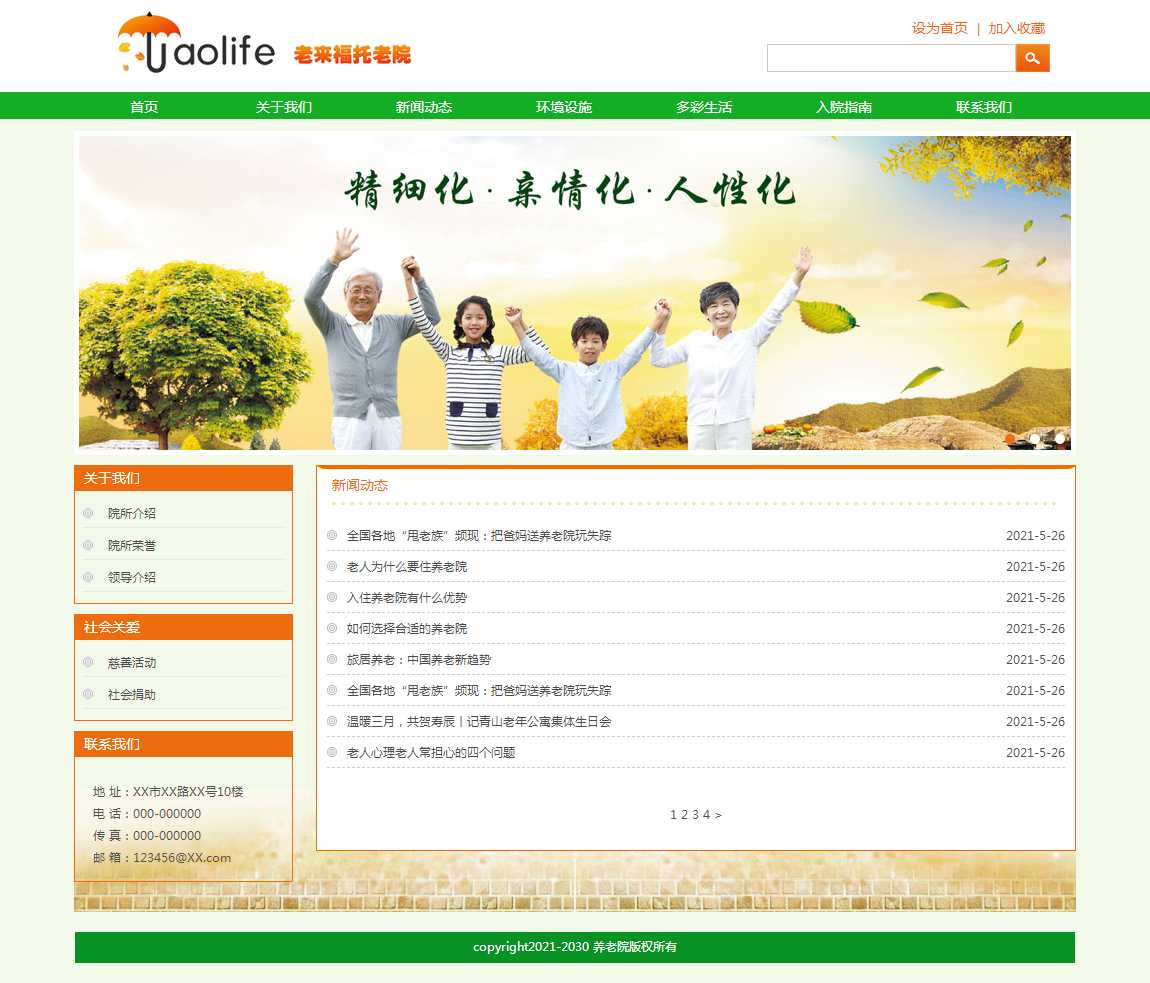The width and height of the screenshot is (1150, 983).
Task: Open 院所介绍 in the sidebar
Action: click(132, 513)
